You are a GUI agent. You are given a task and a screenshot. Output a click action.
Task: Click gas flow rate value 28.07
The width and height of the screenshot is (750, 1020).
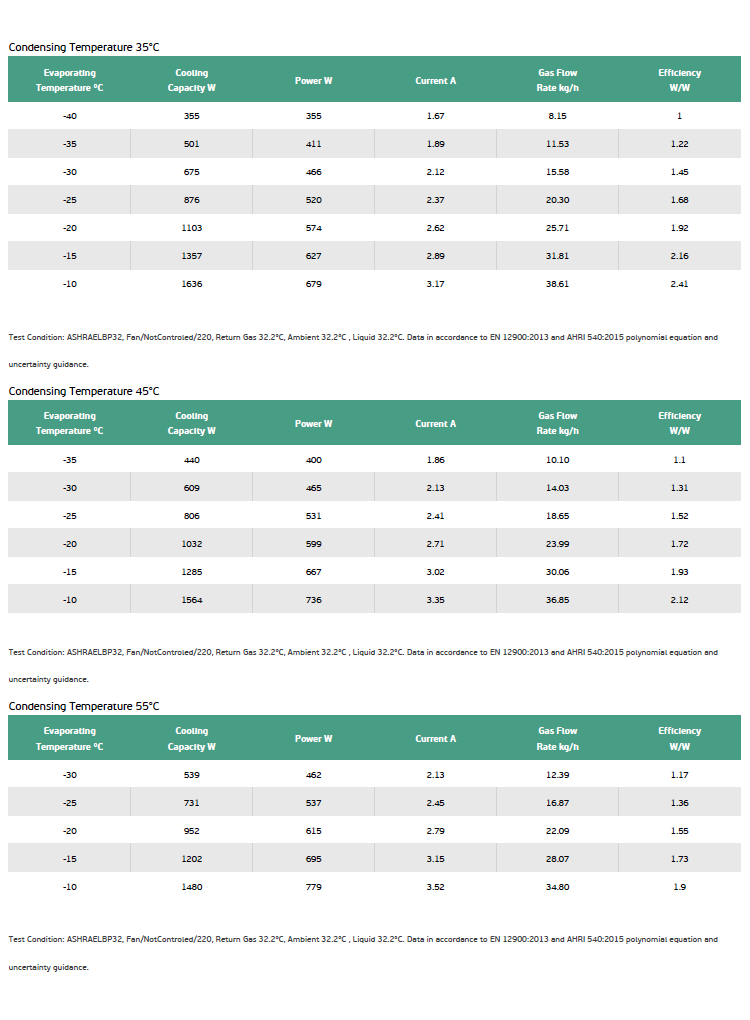click(557, 859)
